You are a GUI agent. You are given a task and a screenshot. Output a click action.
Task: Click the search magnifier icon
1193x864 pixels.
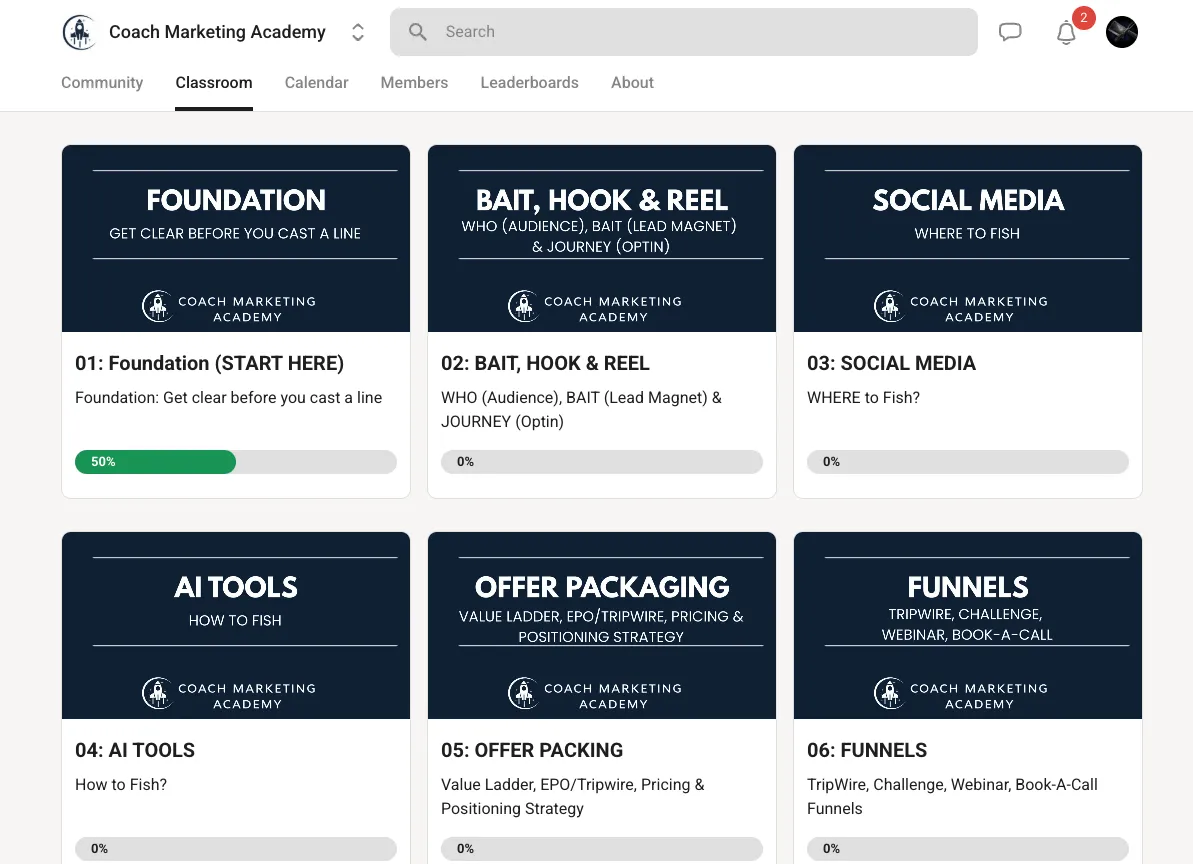(418, 32)
